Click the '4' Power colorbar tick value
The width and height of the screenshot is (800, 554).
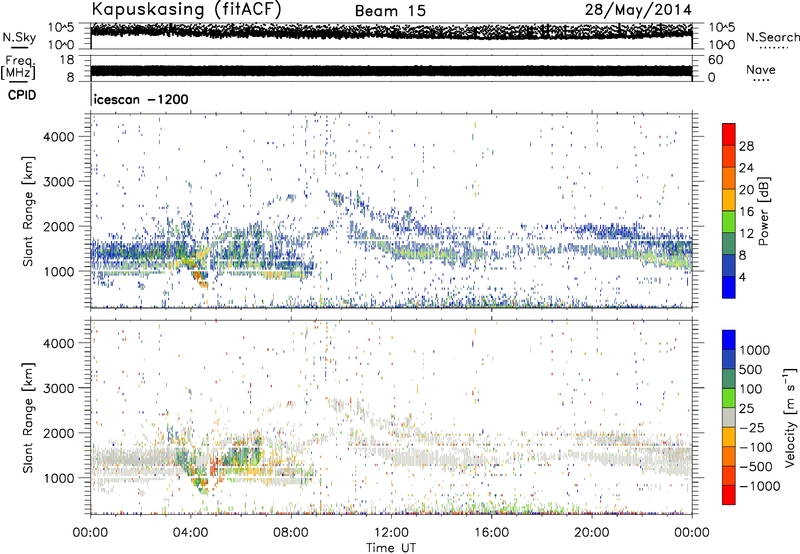(743, 277)
